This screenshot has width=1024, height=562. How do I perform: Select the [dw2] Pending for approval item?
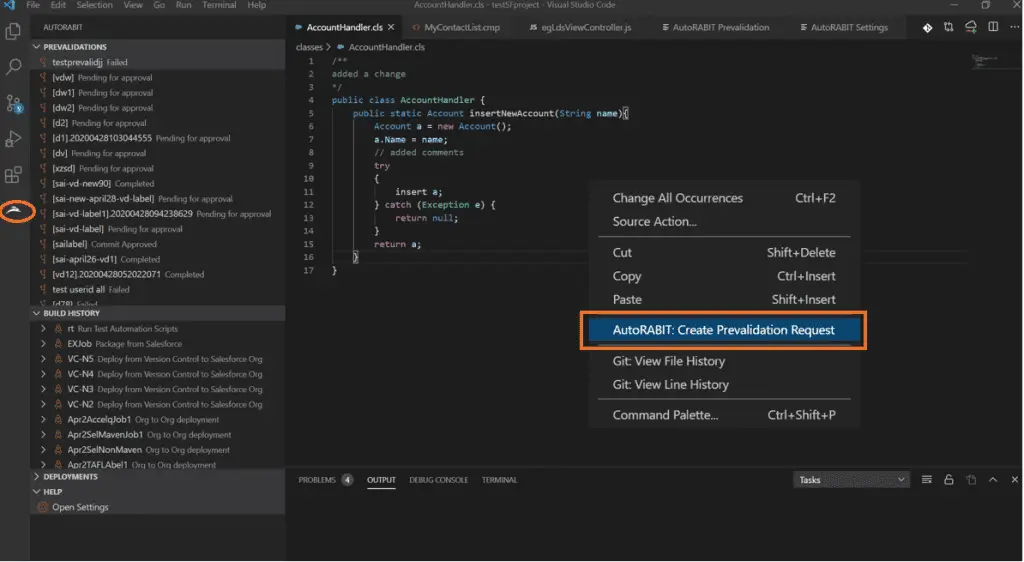pyautogui.click(x=157, y=108)
